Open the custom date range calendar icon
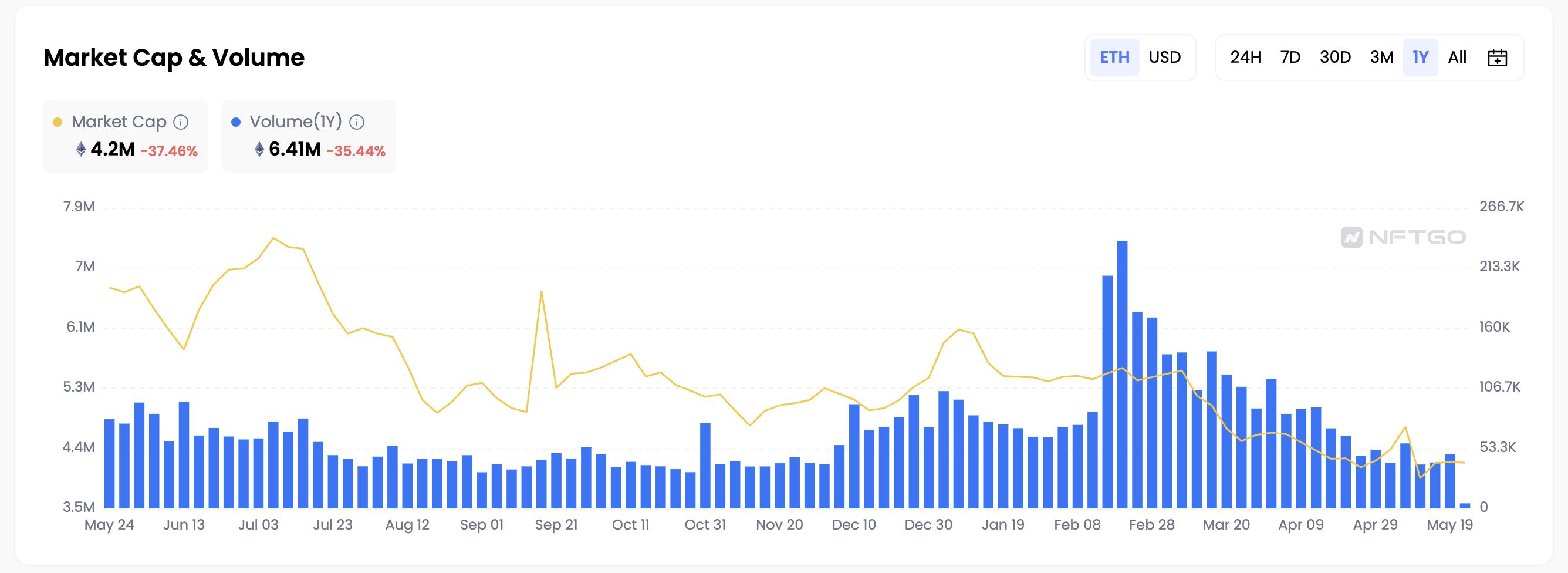 1497,58
